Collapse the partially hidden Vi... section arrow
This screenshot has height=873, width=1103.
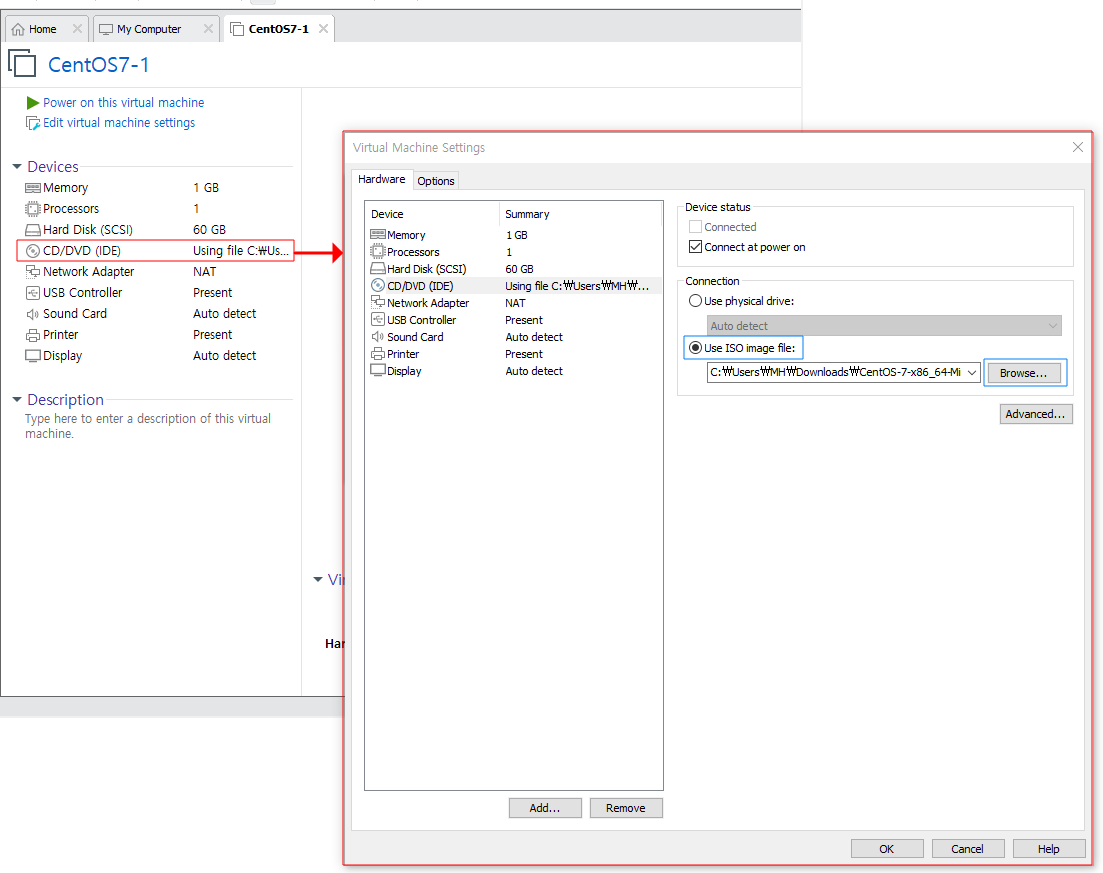tap(318, 580)
